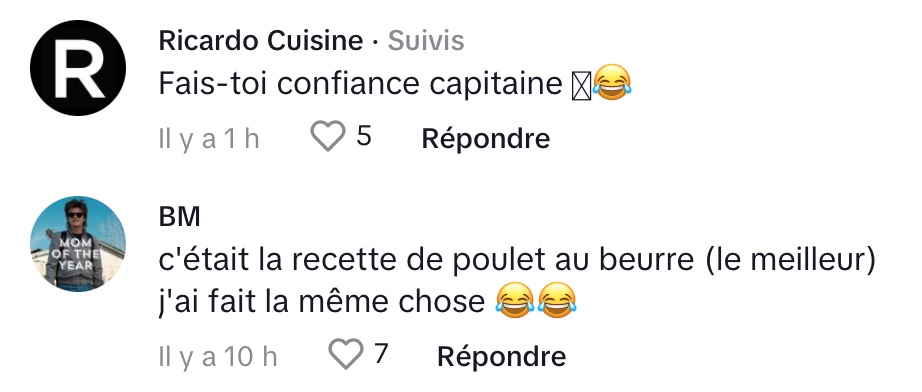
Task: Reply to Ricardo Cuisine's comment
Action: coord(486,139)
